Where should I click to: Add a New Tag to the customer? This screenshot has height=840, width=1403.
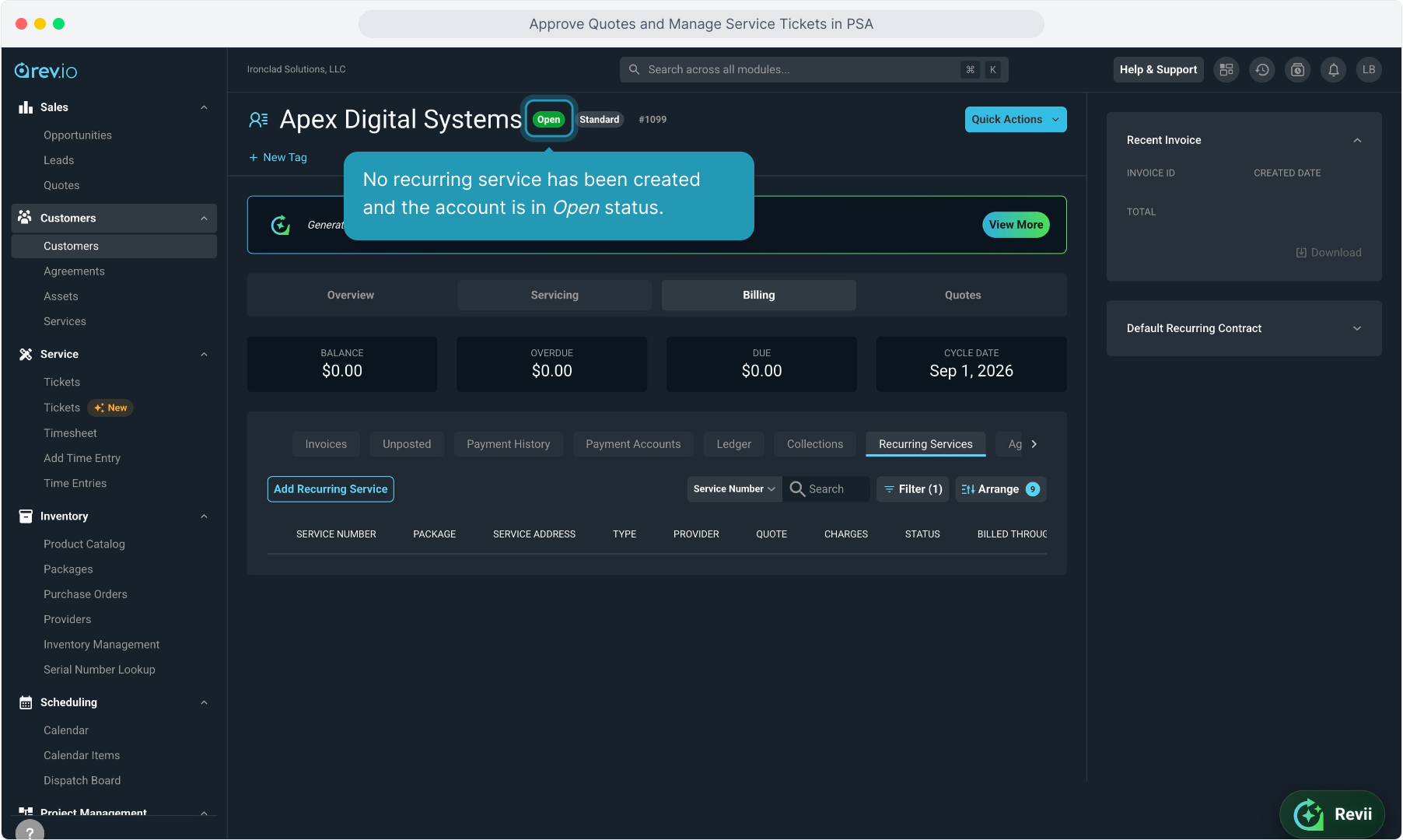[278, 157]
